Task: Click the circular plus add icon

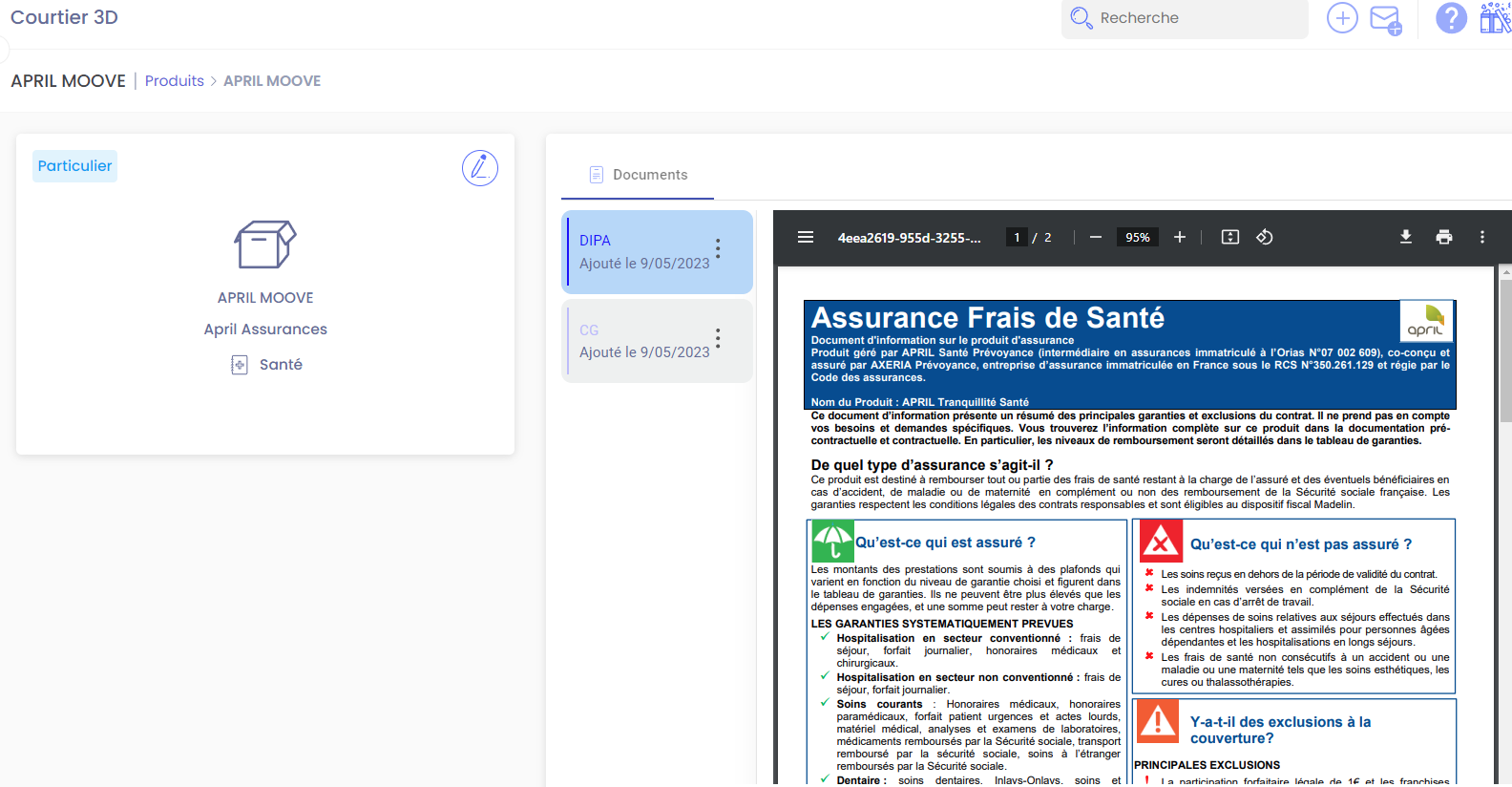Action: [x=1342, y=18]
